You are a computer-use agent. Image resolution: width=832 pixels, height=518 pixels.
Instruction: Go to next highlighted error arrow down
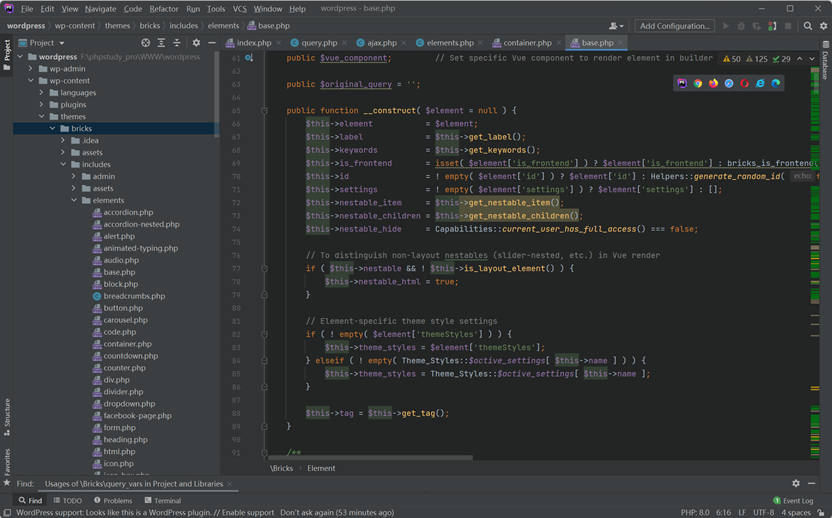812,59
